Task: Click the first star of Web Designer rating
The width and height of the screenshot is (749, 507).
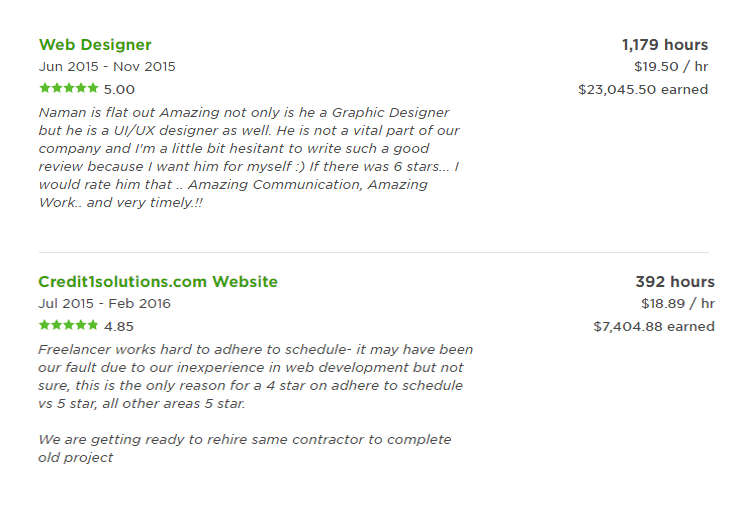Action: [45, 88]
